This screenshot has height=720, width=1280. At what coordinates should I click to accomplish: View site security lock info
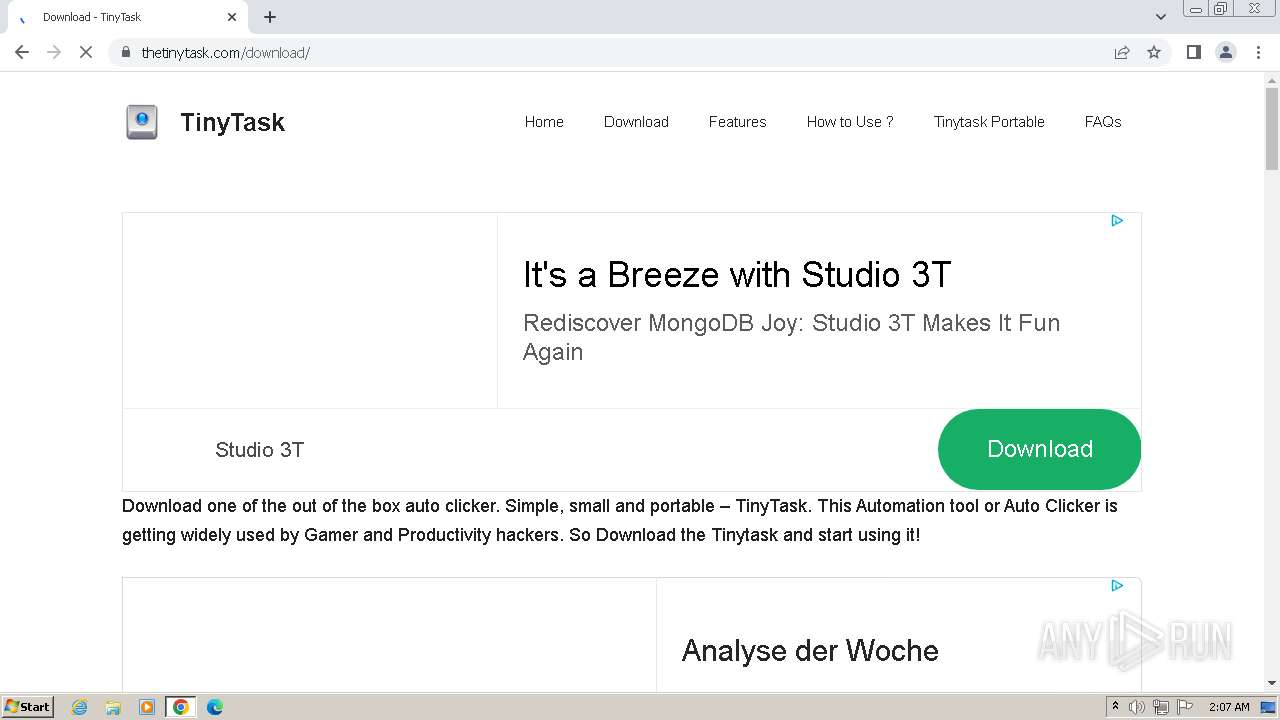[x=126, y=52]
